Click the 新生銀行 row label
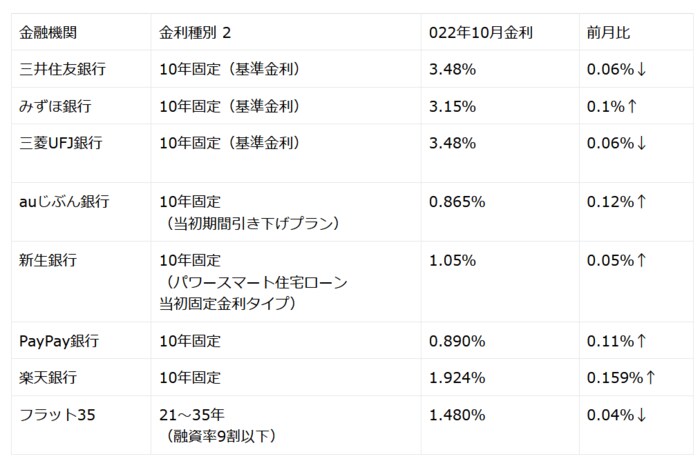This screenshot has width=700, height=461. tap(49, 260)
